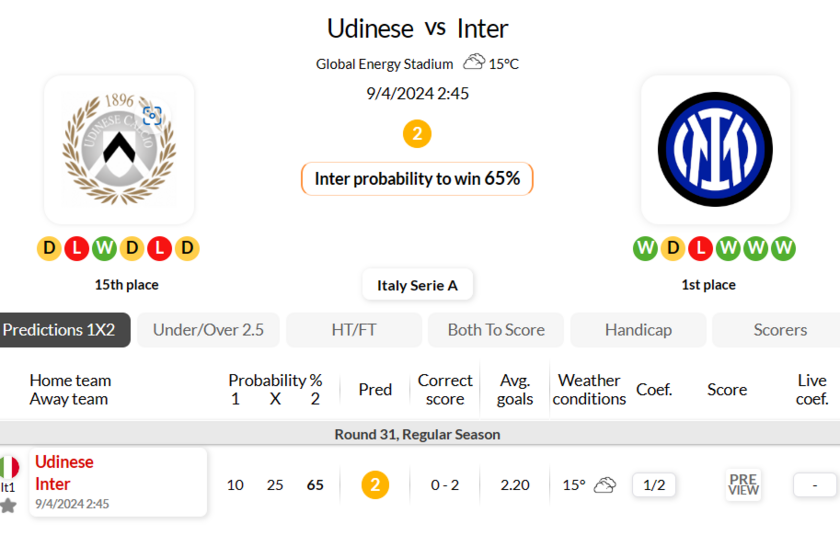Click the image search icon on the Udinese crest
Viewport: 840px width, 535px height.
[152, 115]
